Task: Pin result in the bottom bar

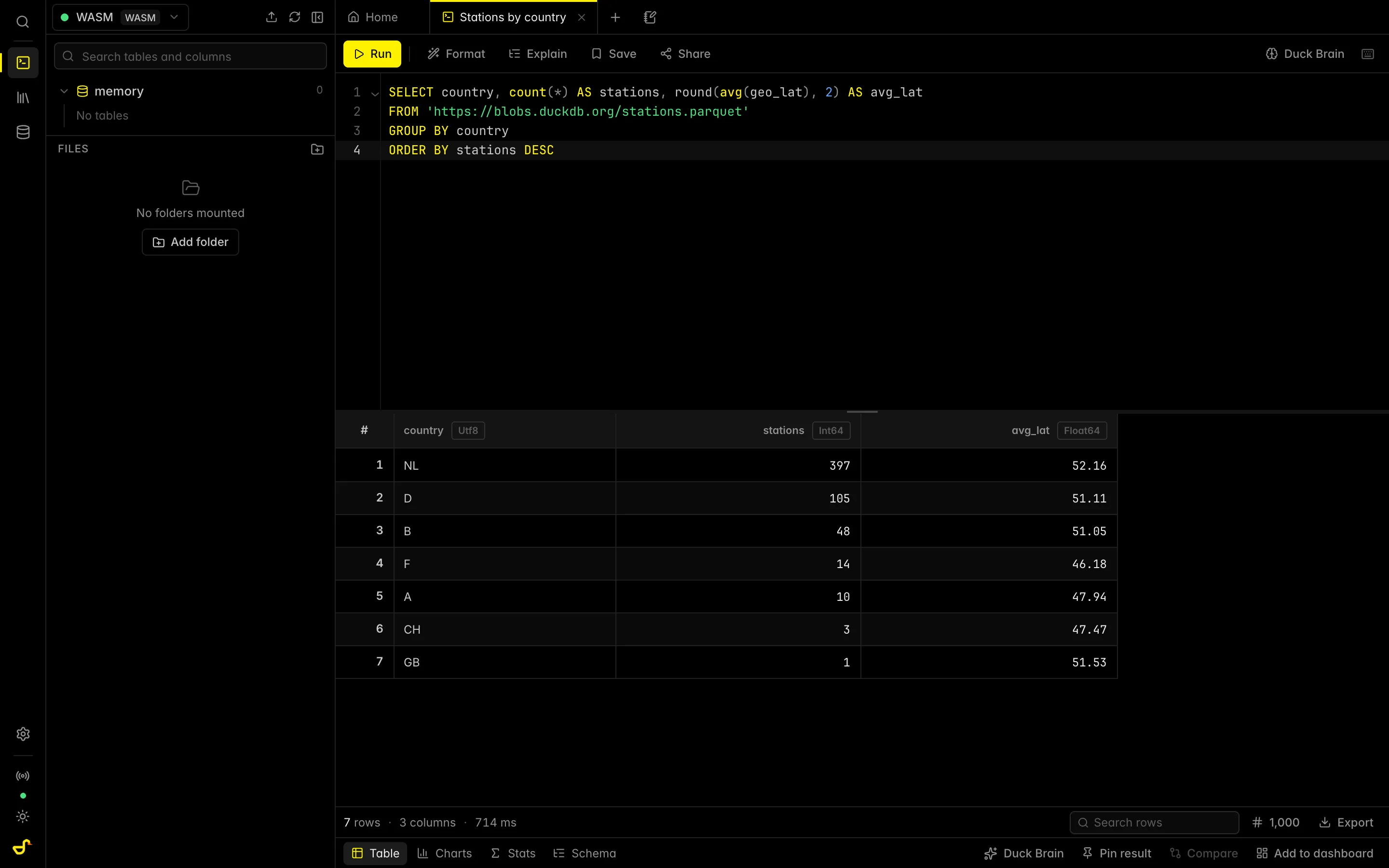Action: pos(1117,854)
